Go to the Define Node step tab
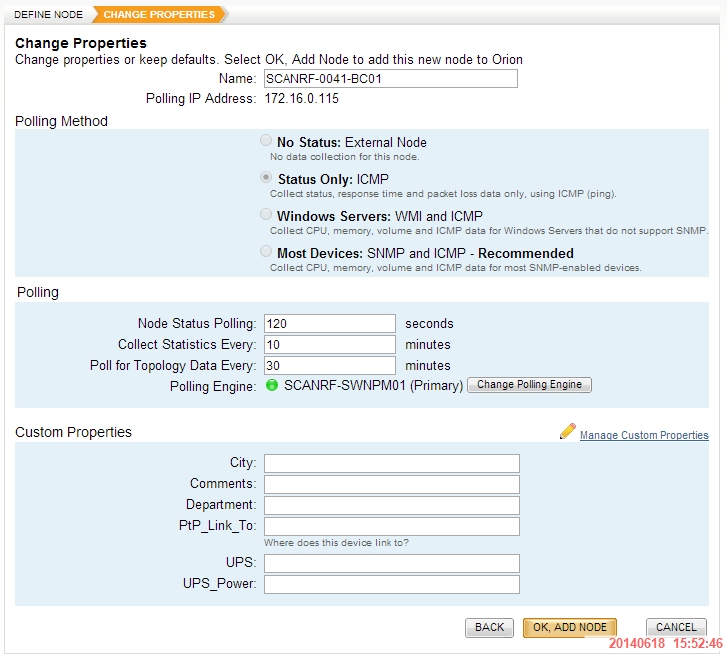Viewport: 727px width, 657px height. pyautogui.click(x=49, y=14)
